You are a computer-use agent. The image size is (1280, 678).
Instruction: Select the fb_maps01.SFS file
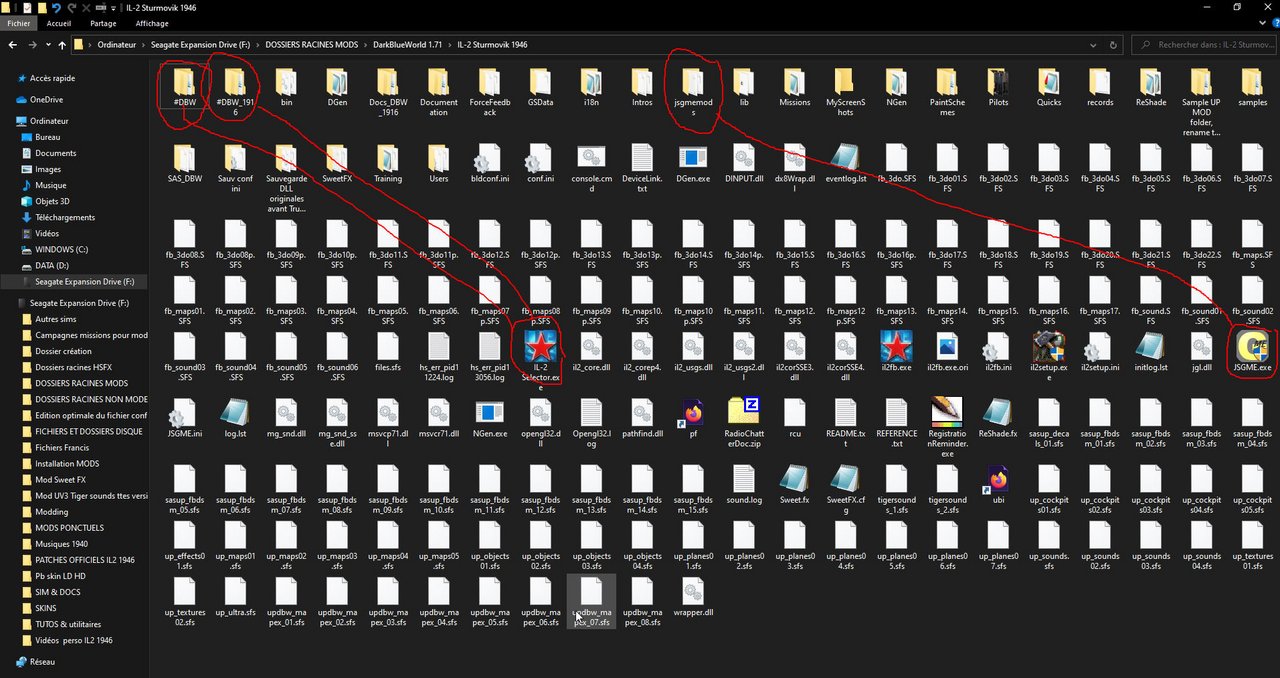point(183,299)
